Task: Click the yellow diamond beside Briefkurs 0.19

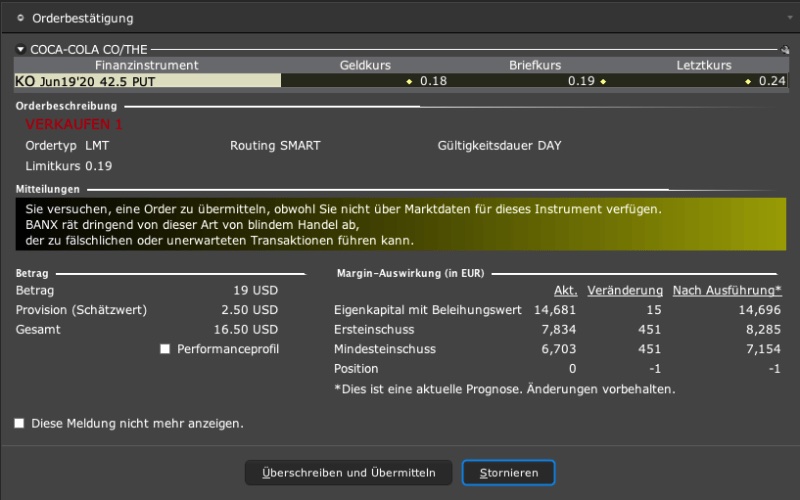Action: point(603,81)
